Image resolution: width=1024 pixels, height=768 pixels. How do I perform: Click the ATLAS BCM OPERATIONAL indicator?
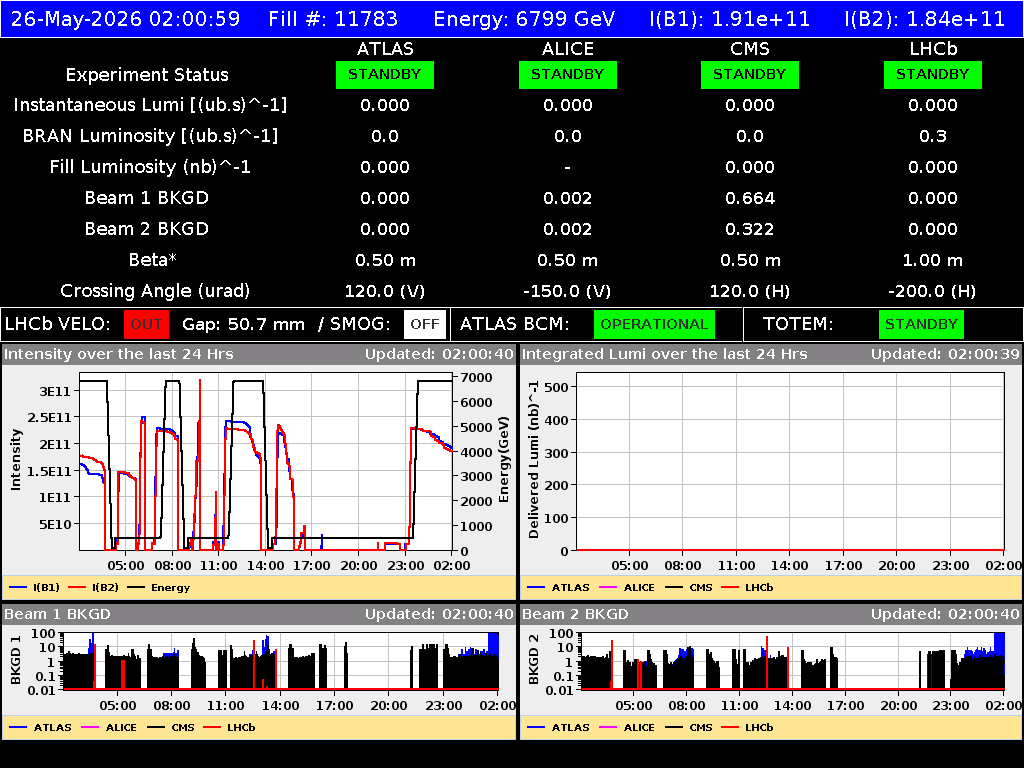coord(654,324)
